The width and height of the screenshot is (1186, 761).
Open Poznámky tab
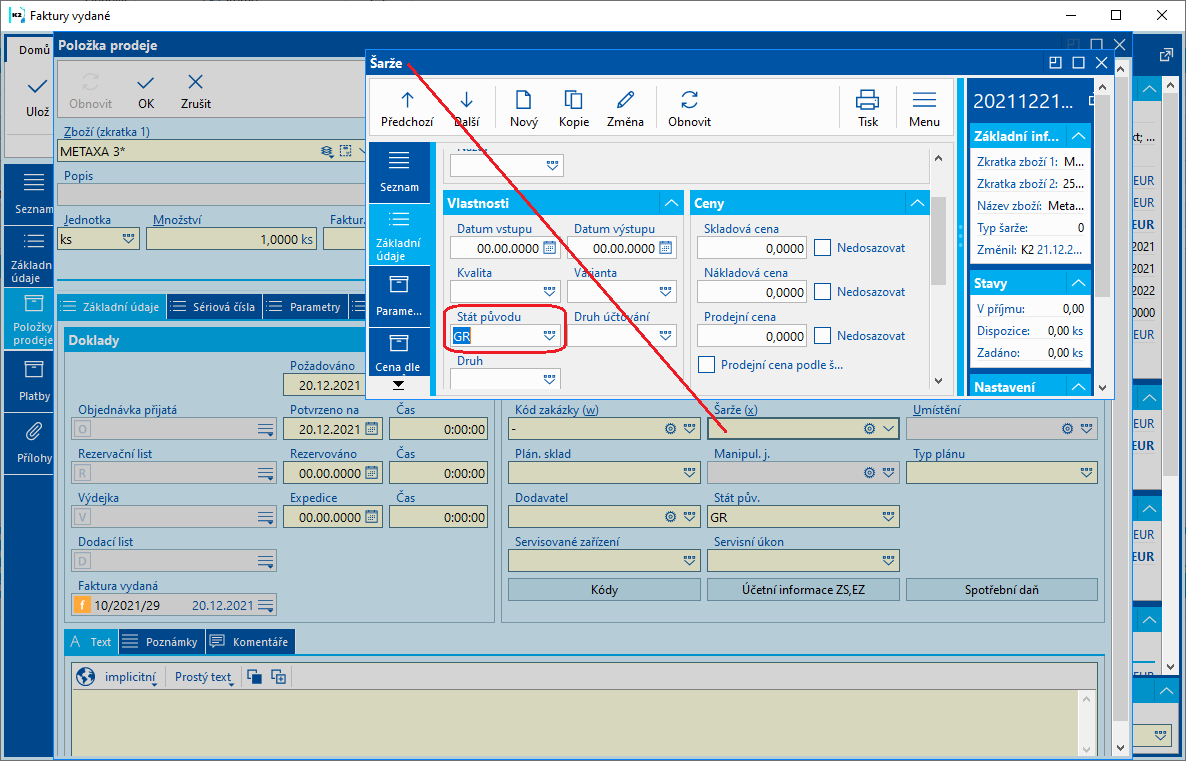click(x=160, y=641)
